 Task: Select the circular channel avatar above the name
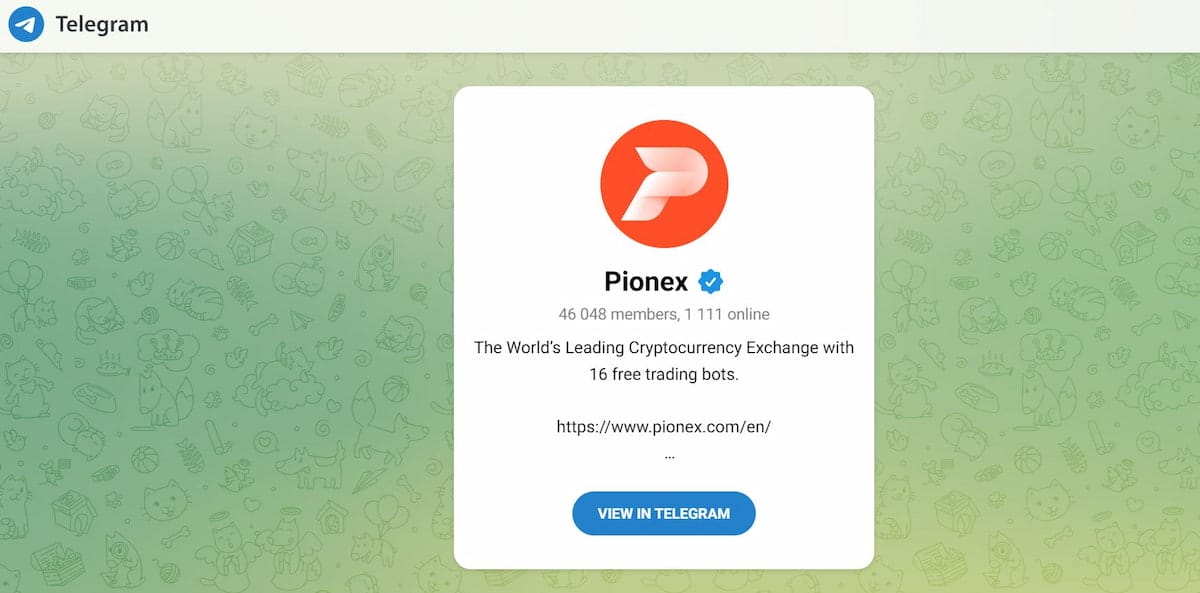(663, 183)
